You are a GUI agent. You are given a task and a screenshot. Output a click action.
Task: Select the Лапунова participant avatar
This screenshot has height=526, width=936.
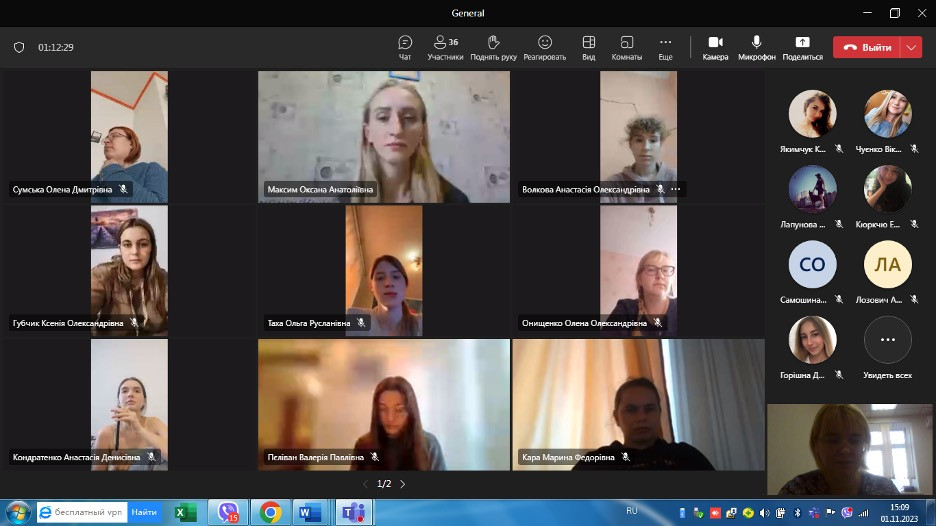pyautogui.click(x=812, y=189)
